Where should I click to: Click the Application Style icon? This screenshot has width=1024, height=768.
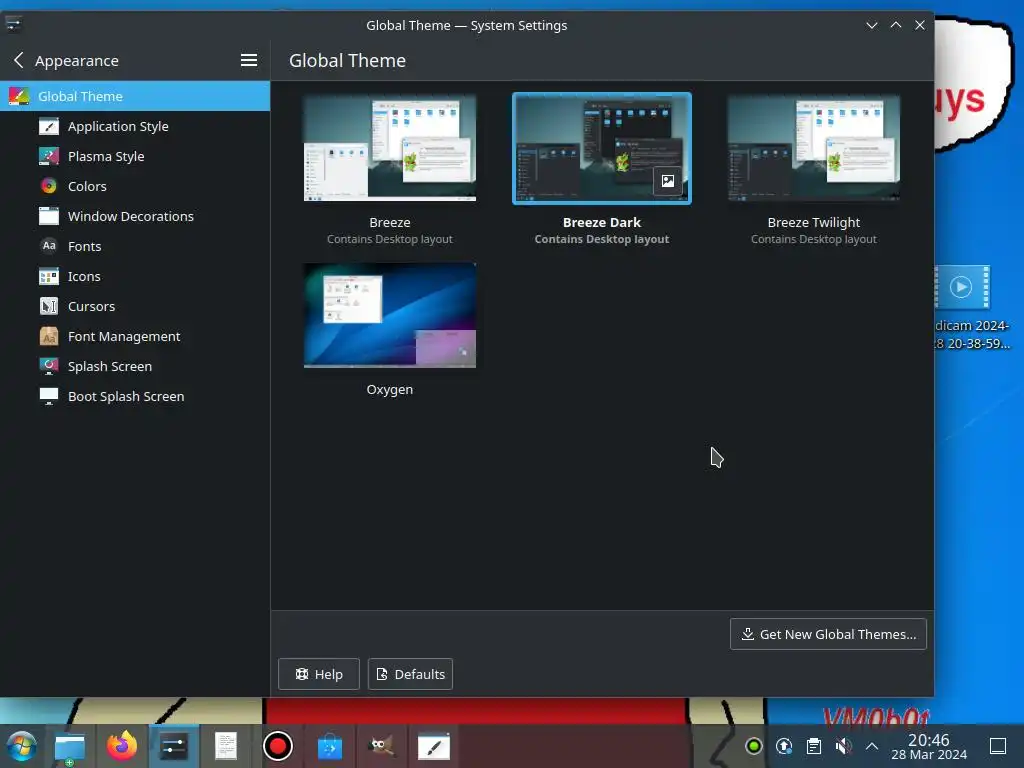click(x=49, y=126)
